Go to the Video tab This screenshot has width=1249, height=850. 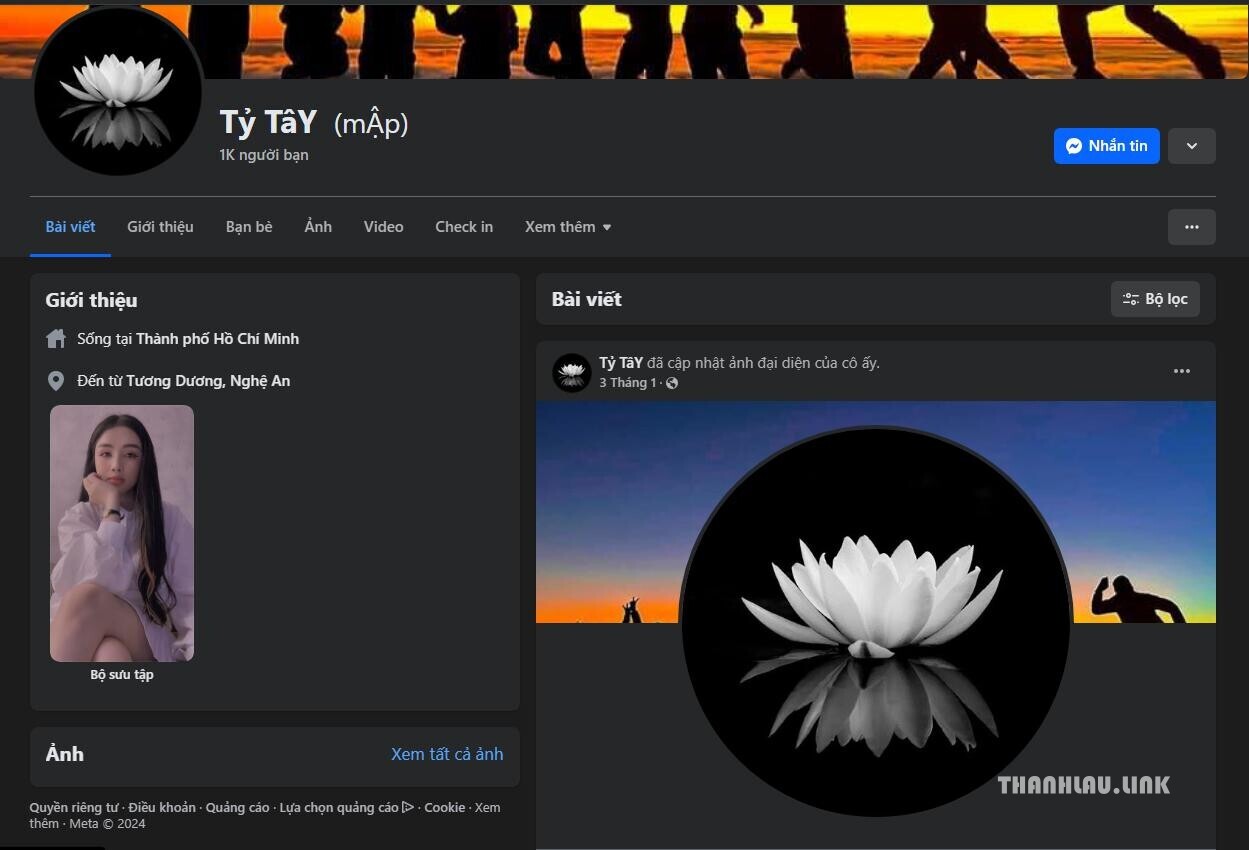383,227
